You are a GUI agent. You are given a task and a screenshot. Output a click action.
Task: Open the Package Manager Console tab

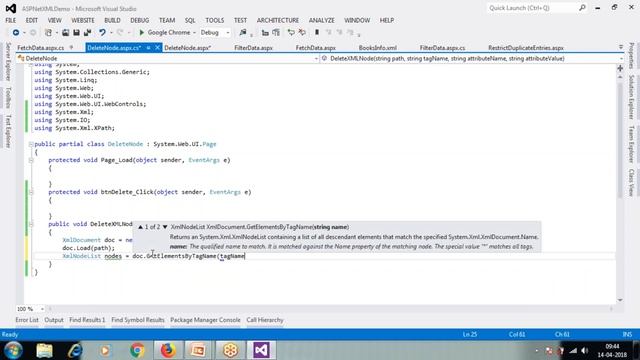pos(205,320)
